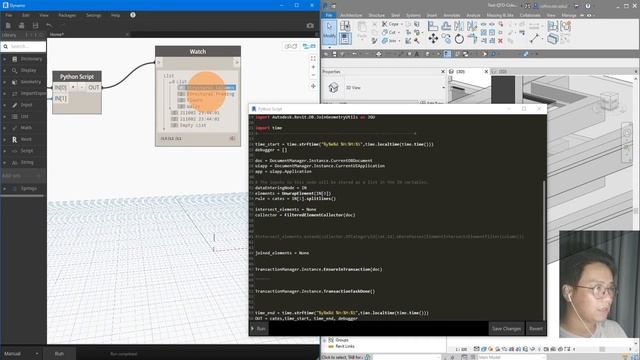The height and width of the screenshot is (360, 640).
Task: Click the Revert button in Python editor
Action: coord(536,329)
